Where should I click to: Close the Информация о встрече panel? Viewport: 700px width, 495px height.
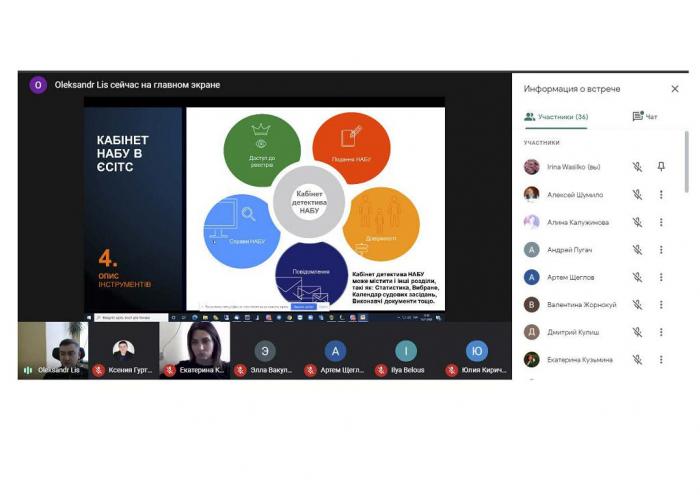coord(675,89)
